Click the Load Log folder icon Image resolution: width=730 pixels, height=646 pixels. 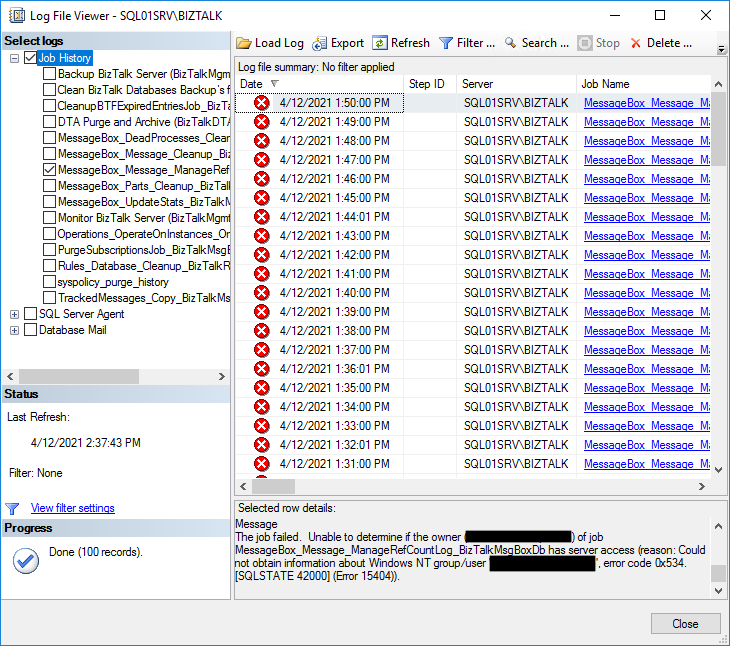point(244,43)
